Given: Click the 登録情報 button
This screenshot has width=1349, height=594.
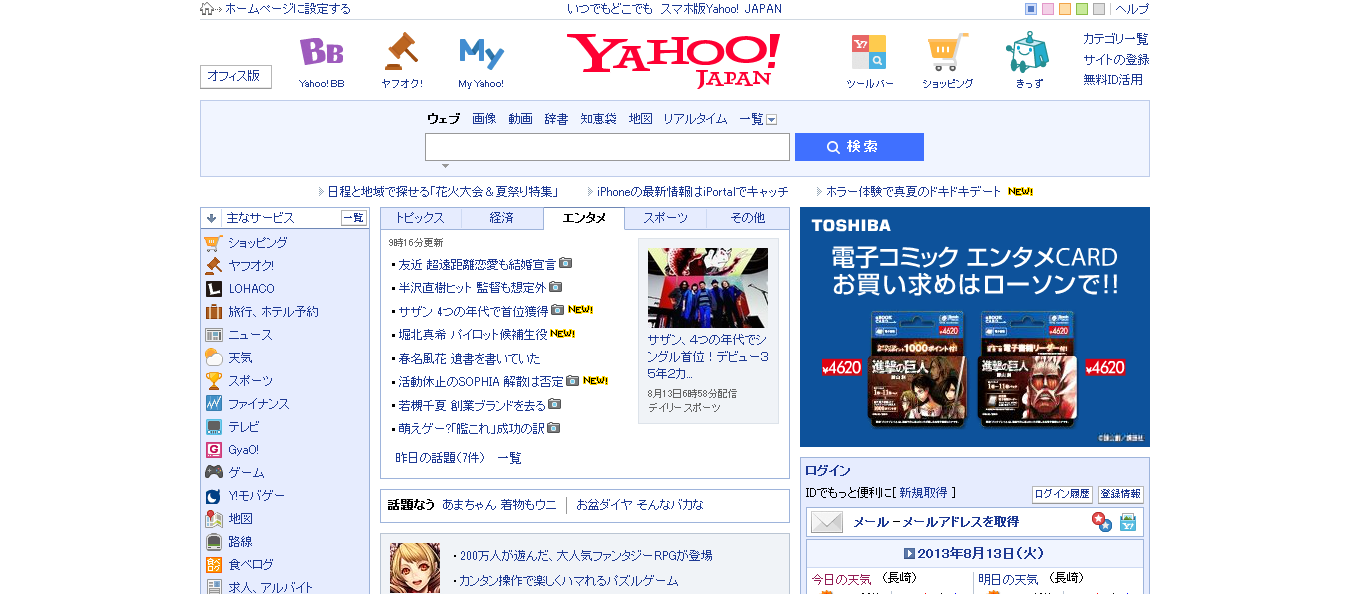Looking at the screenshot, I should coord(1121,494).
